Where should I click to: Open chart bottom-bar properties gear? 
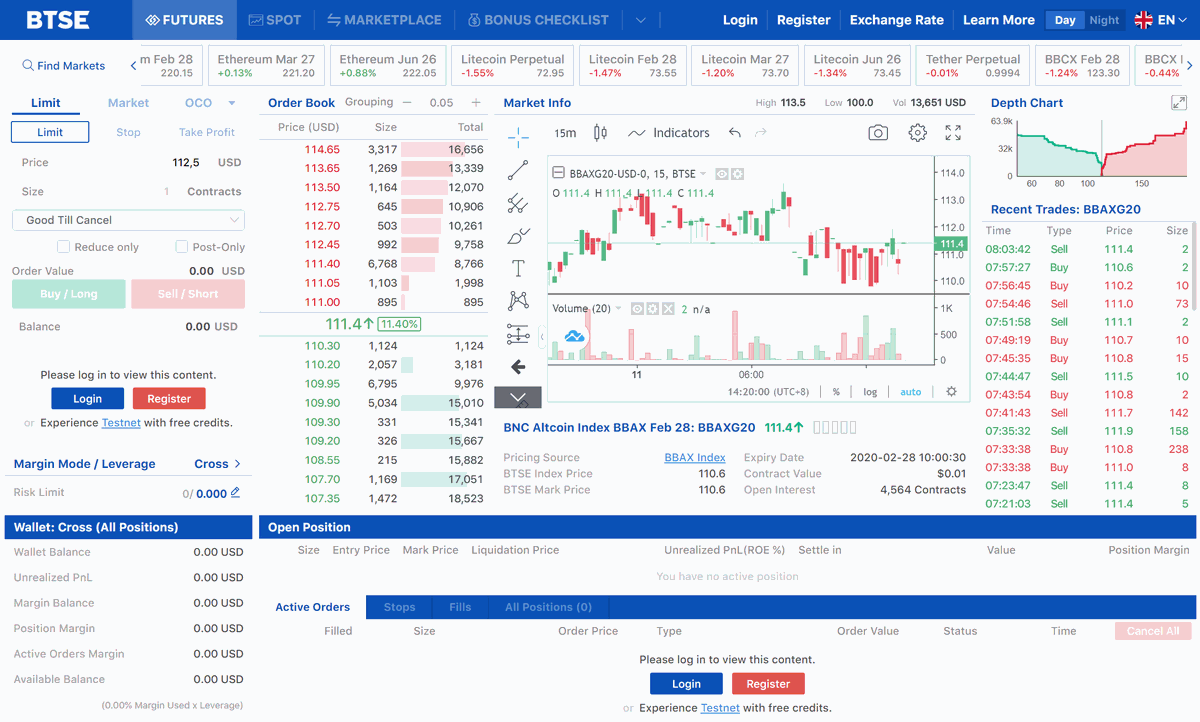(x=951, y=392)
